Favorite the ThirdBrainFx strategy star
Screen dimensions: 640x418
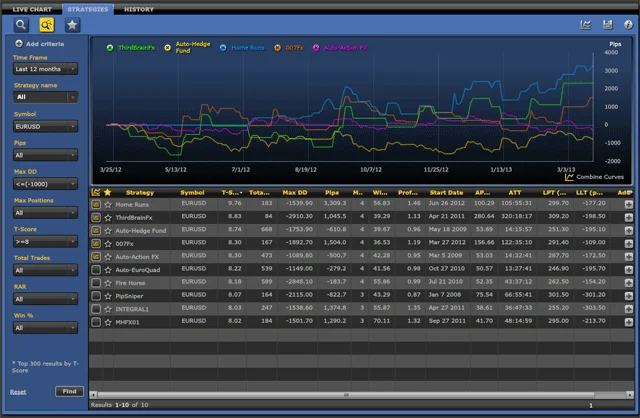[108, 218]
